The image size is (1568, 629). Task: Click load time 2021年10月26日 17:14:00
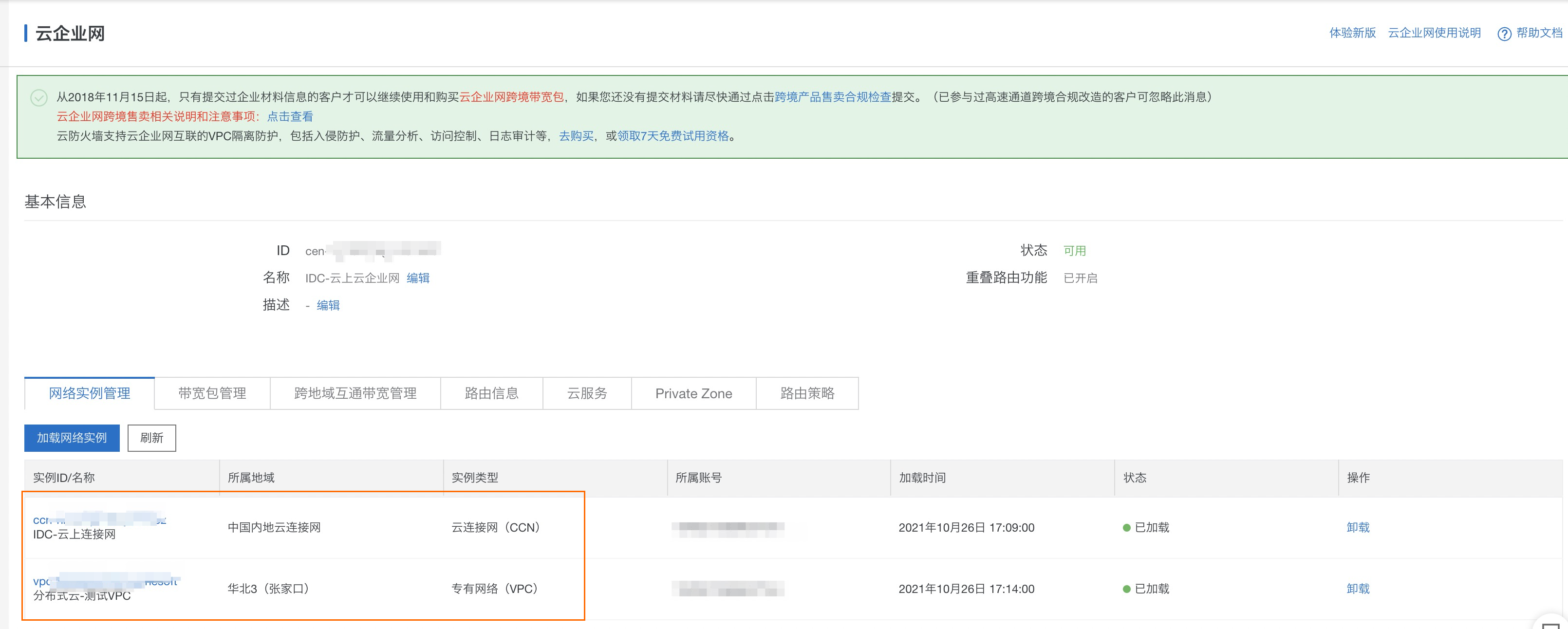pos(966,589)
